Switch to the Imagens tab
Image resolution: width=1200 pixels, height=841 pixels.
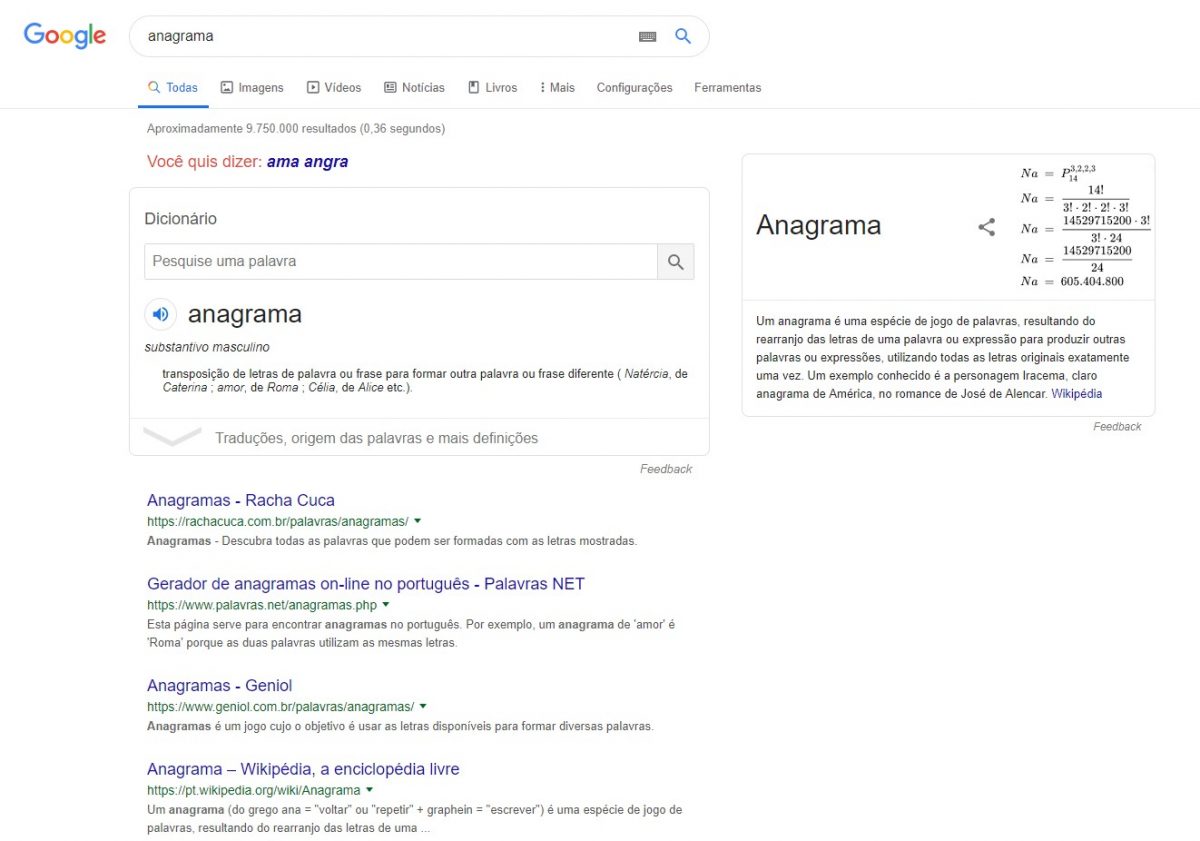(252, 88)
